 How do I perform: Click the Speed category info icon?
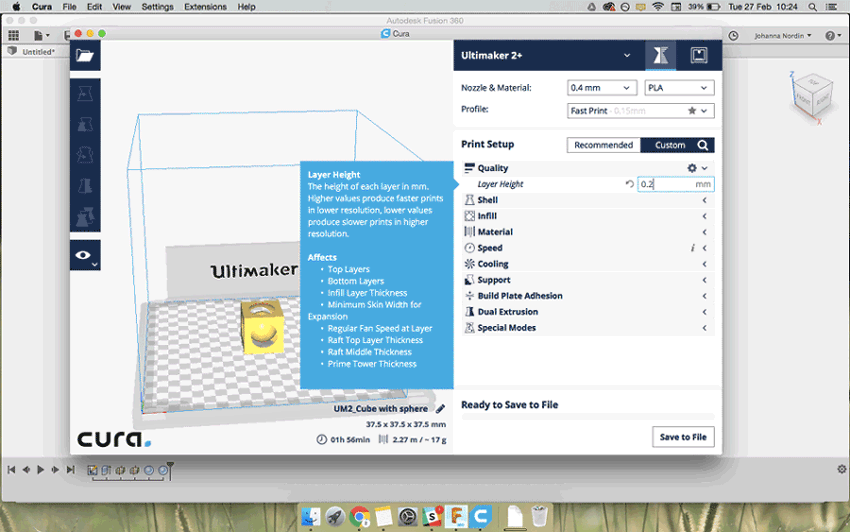(692, 248)
